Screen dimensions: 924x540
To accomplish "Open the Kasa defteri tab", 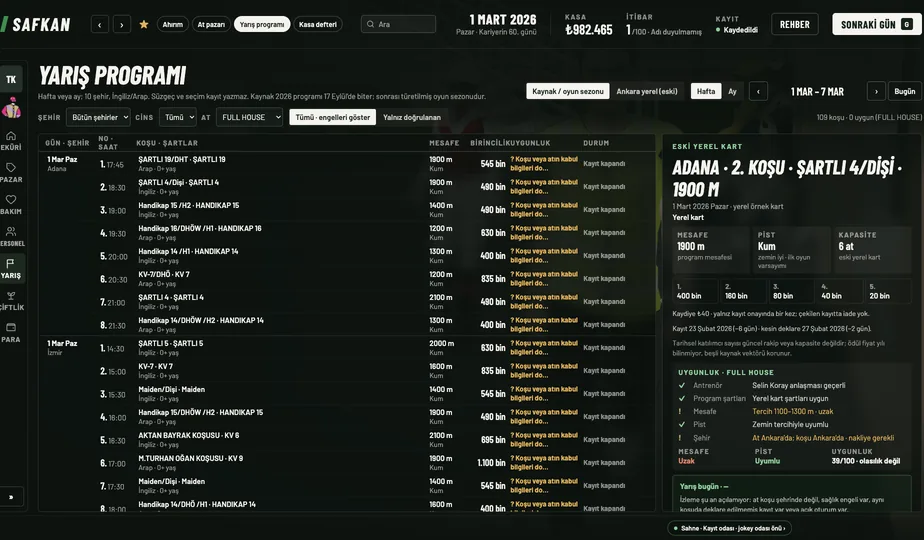I will pyautogui.click(x=318, y=25).
